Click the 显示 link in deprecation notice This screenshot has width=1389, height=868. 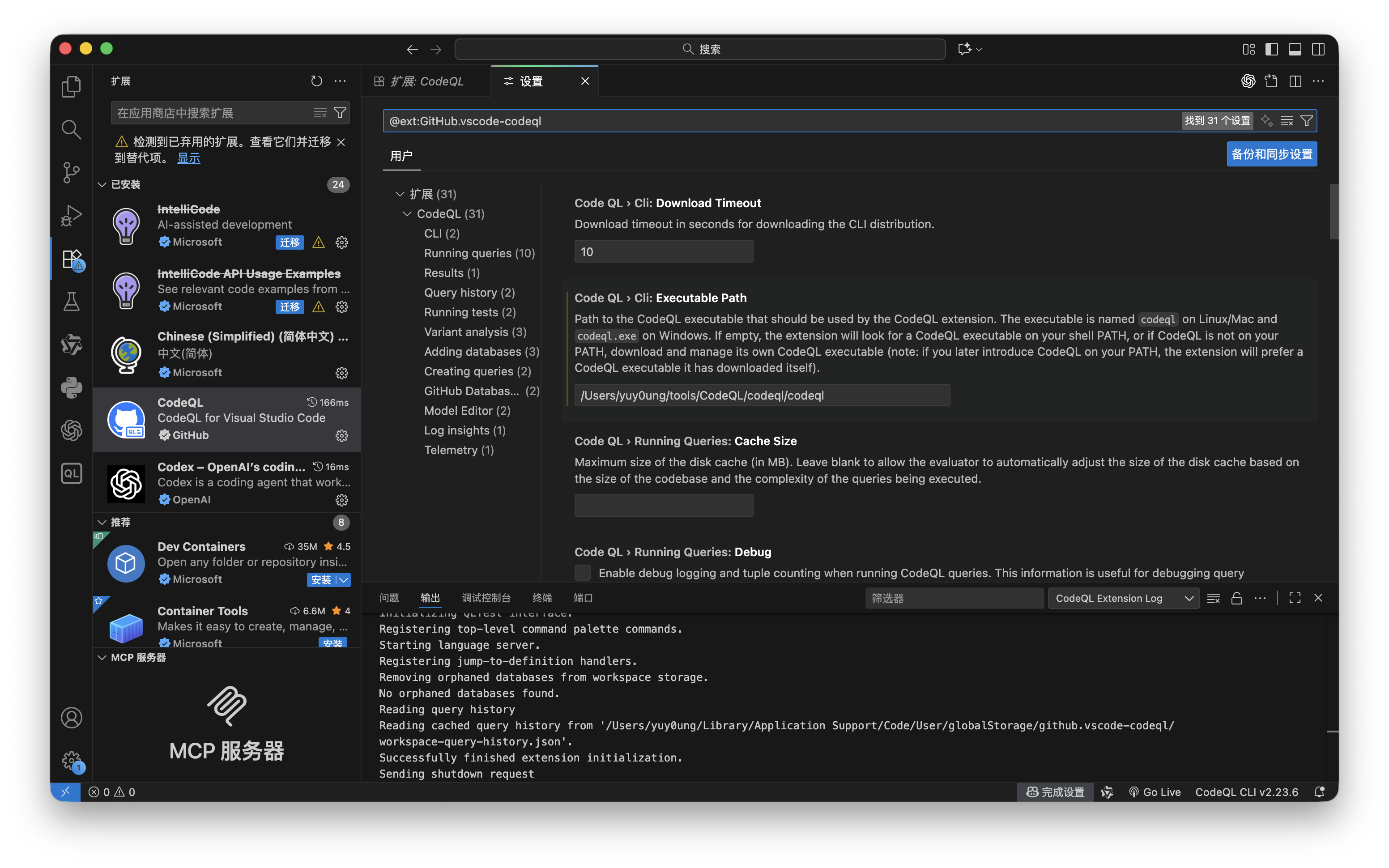coord(188,158)
